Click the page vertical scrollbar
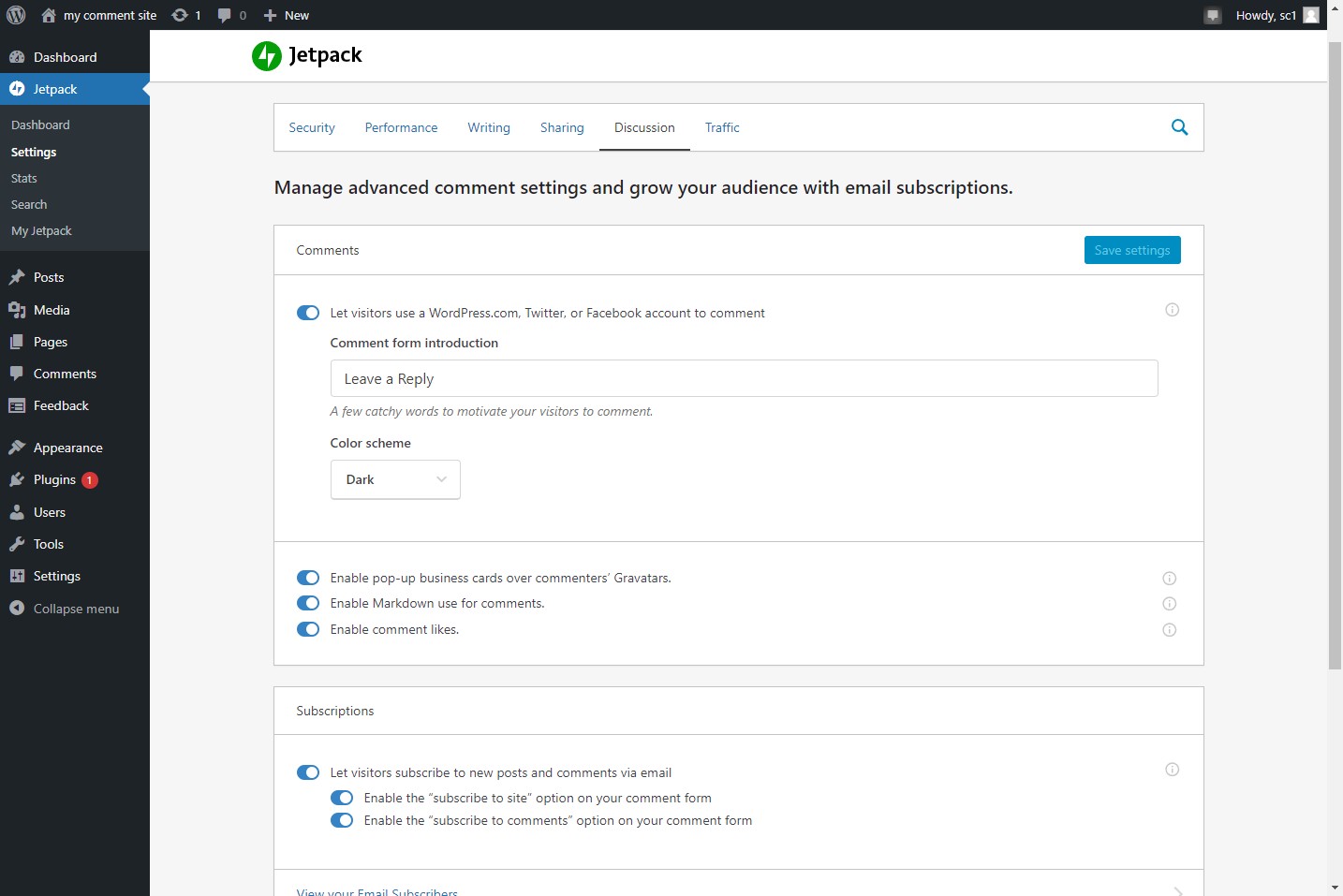The image size is (1343, 896). 1335,356
